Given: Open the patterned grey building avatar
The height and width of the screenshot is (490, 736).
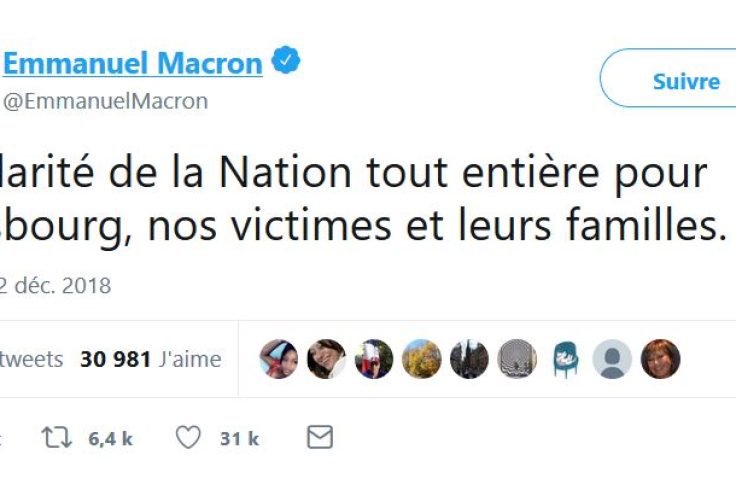Looking at the screenshot, I should click(517, 359).
